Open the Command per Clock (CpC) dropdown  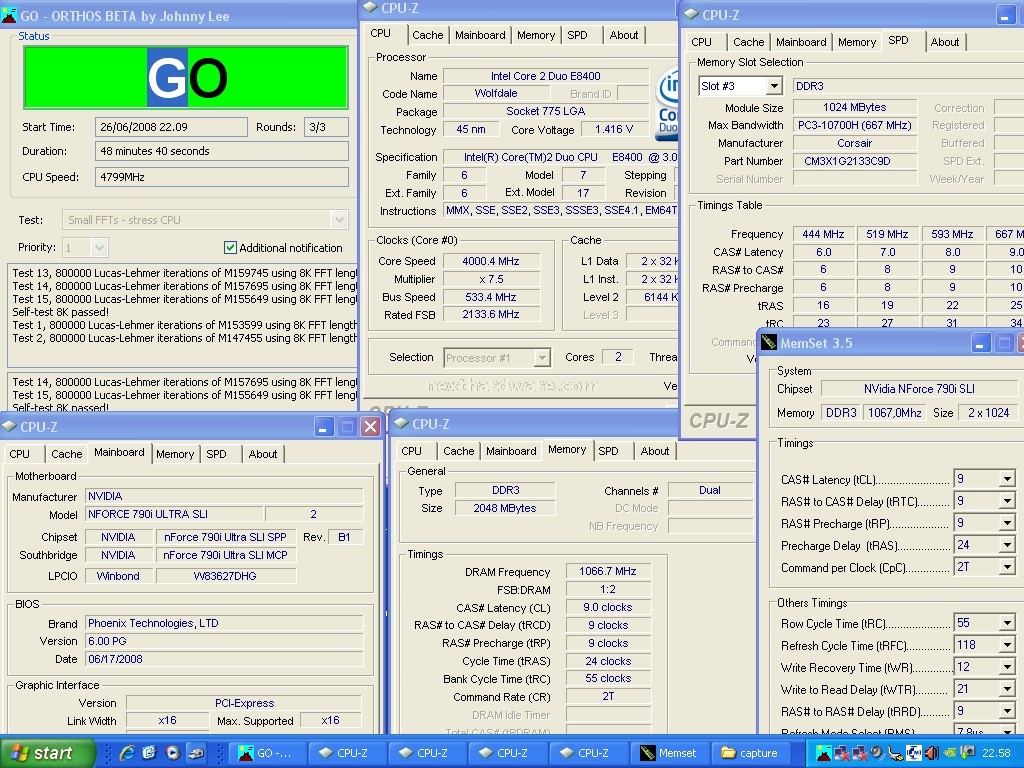coord(1006,567)
